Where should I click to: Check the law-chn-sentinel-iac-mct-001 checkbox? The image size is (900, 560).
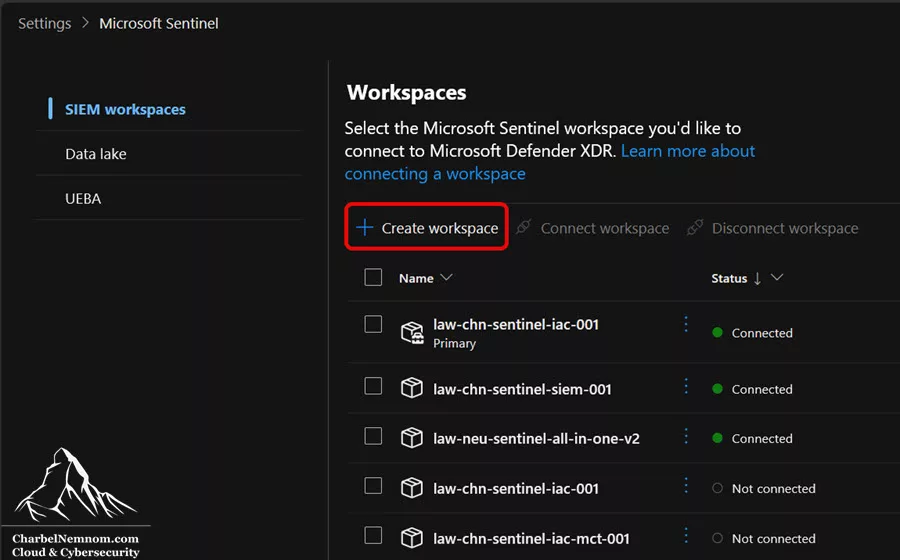click(x=373, y=535)
